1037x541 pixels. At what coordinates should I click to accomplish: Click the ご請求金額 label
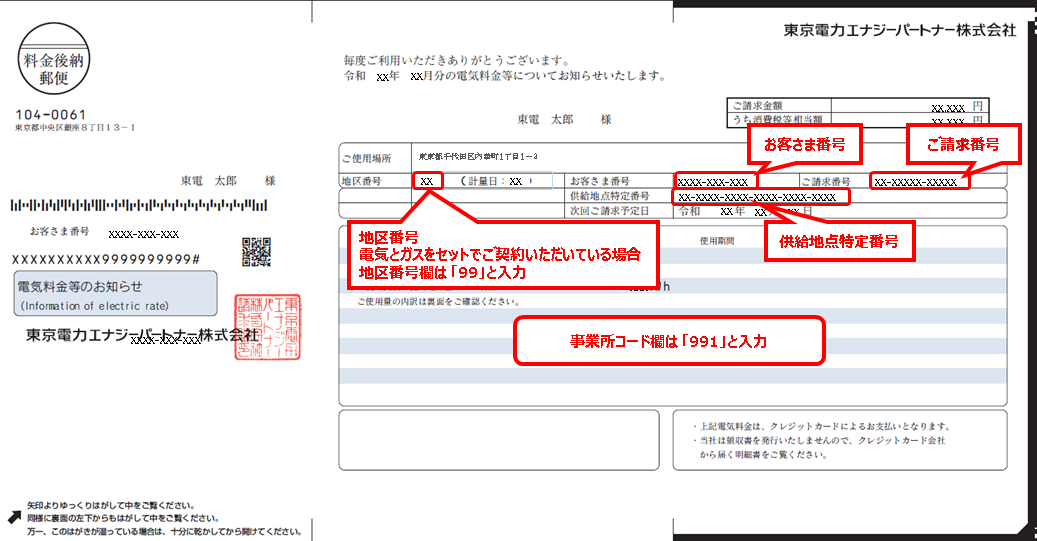click(758, 106)
